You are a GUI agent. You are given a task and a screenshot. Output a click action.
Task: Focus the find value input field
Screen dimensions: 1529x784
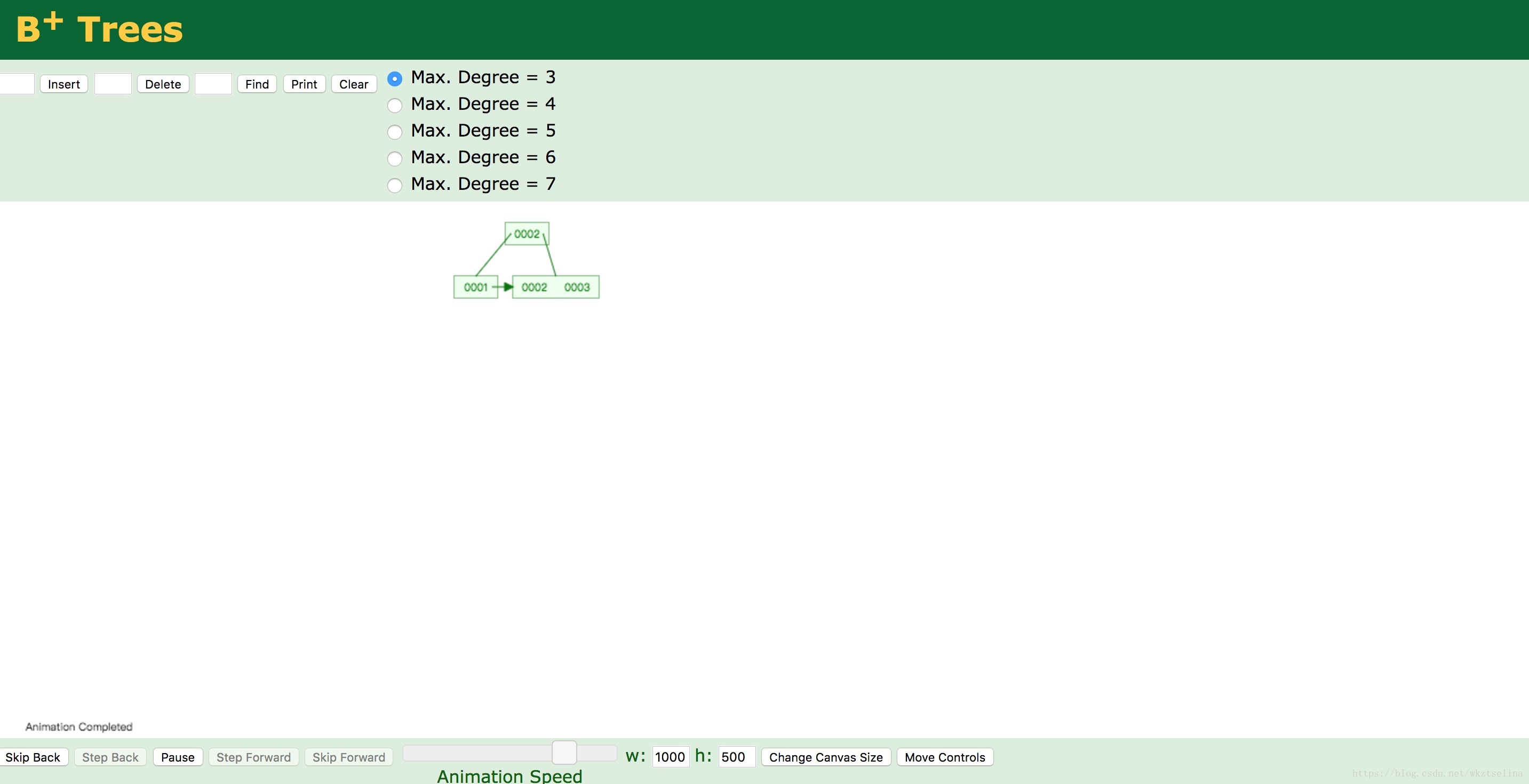point(213,84)
